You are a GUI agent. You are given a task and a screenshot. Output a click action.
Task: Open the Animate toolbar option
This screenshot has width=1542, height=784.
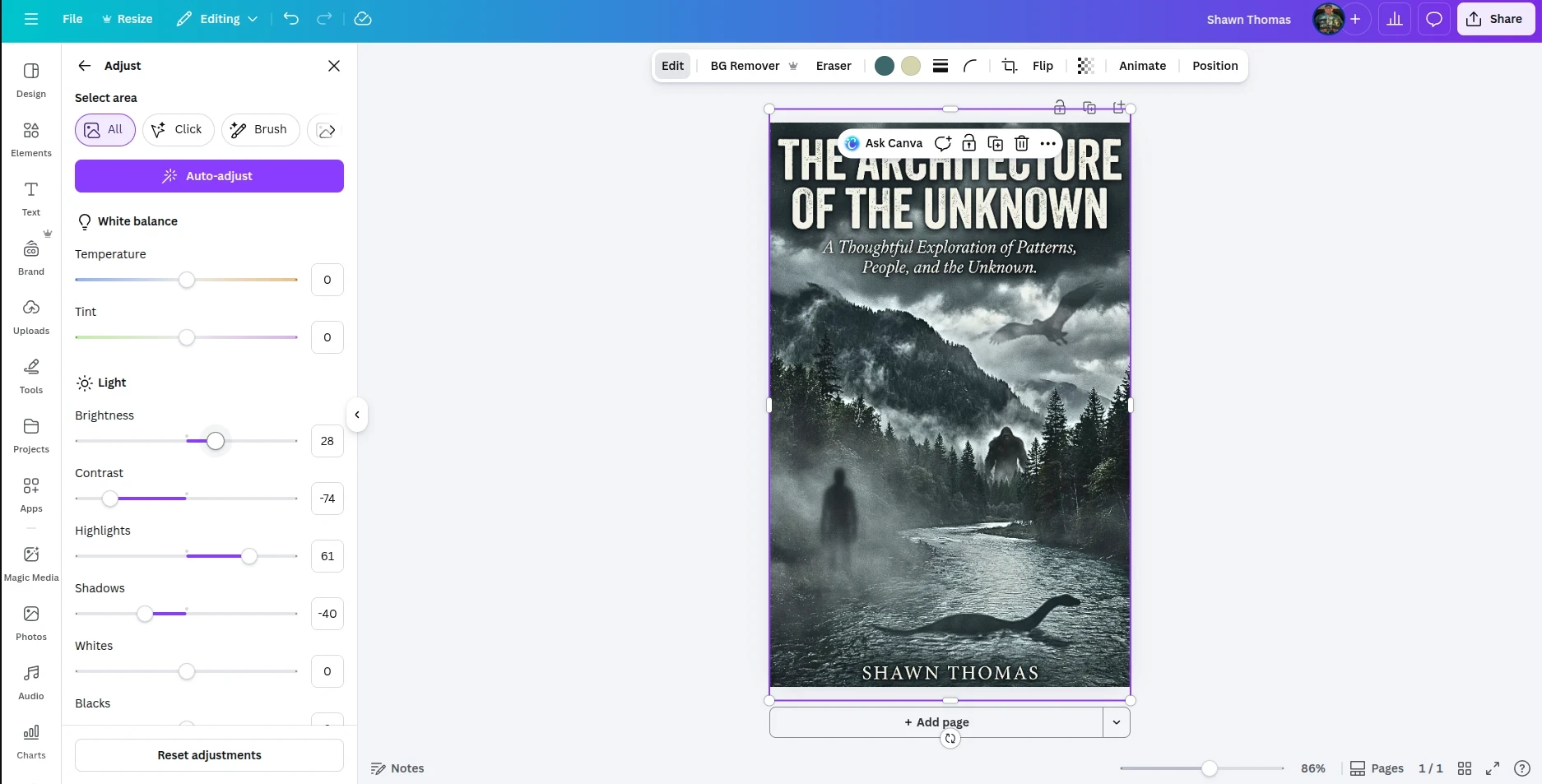tap(1142, 66)
